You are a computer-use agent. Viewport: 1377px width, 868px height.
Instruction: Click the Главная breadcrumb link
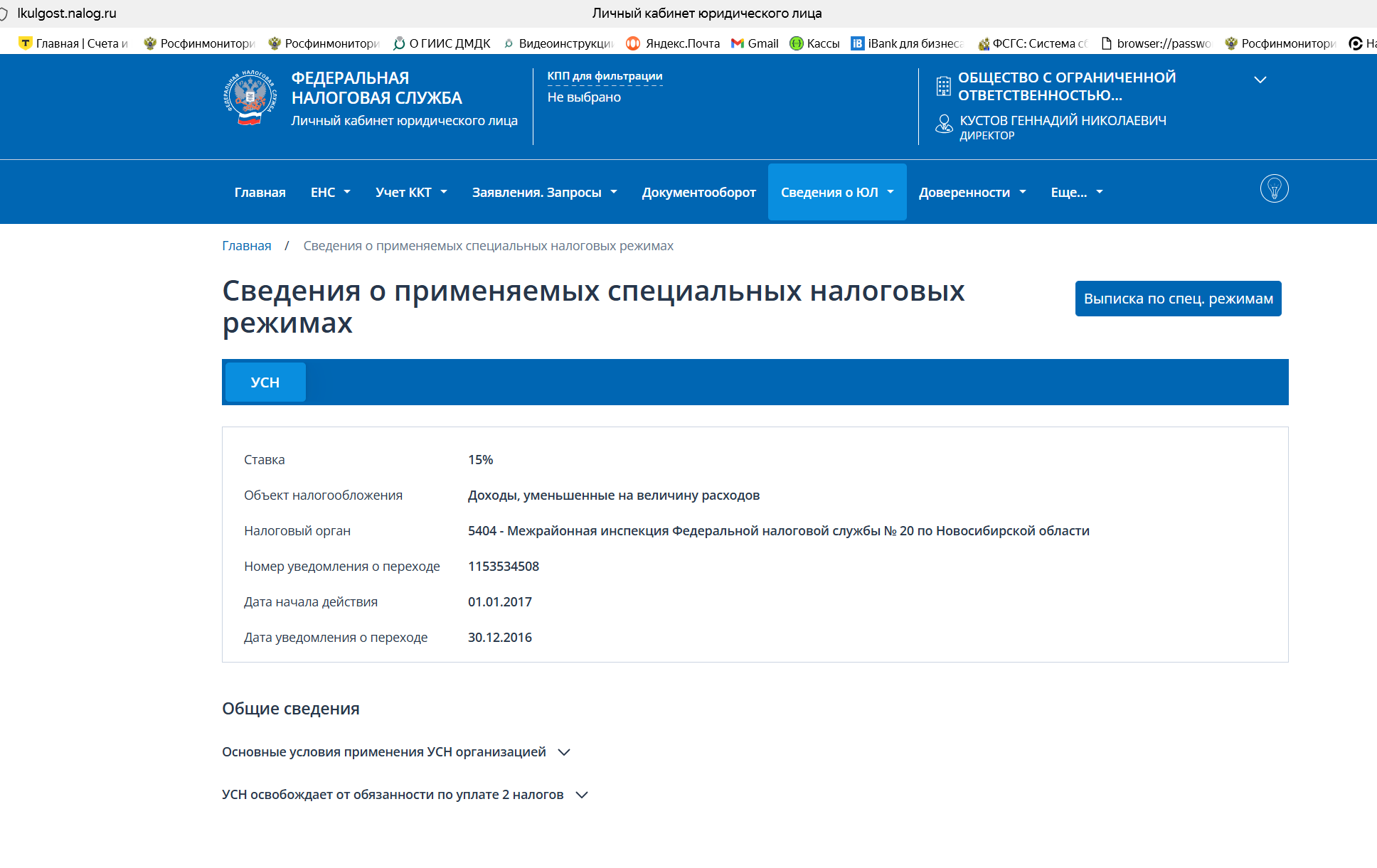[x=246, y=246]
